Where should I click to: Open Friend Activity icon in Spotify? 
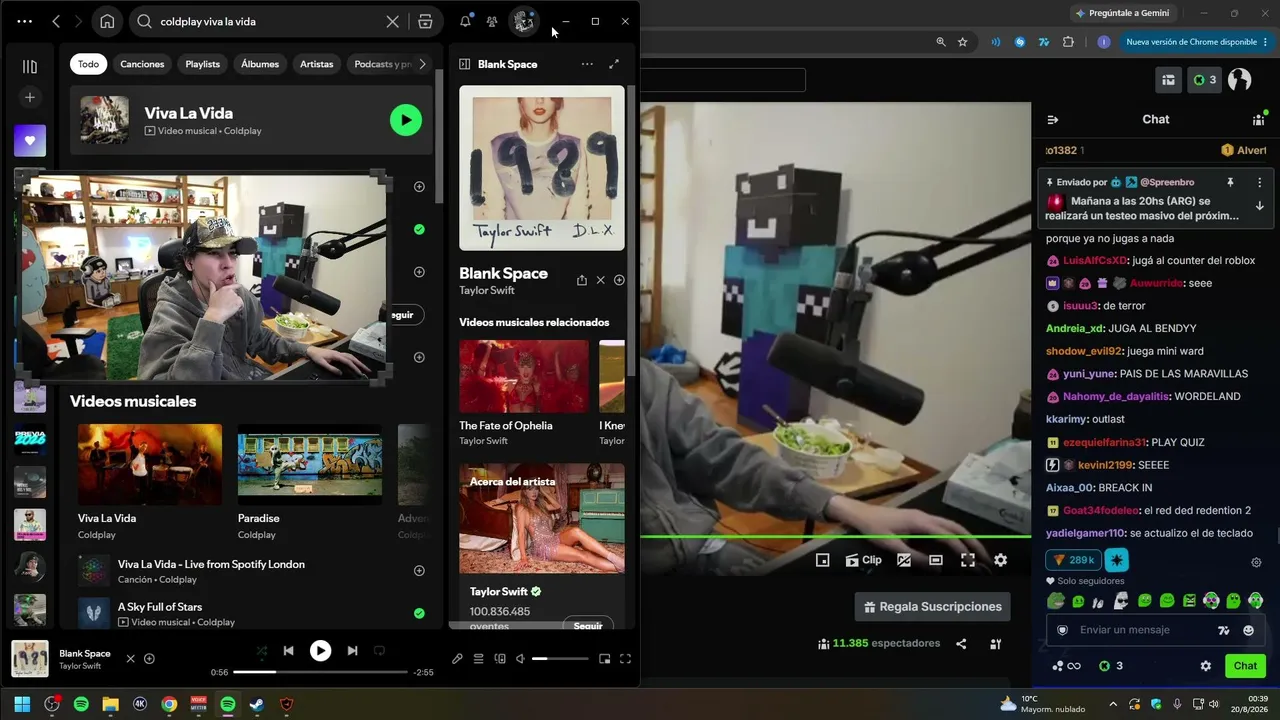coord(492,21)
